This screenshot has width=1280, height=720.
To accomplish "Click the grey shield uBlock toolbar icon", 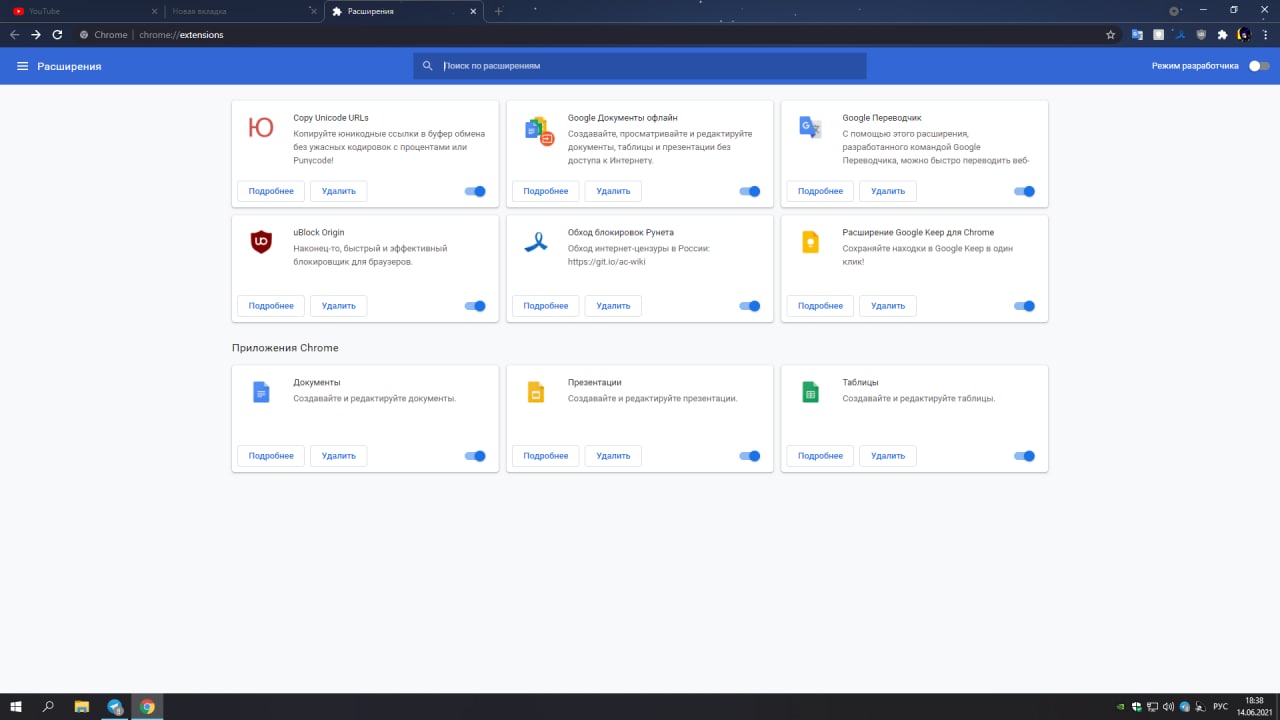I will coord(1201,34).
